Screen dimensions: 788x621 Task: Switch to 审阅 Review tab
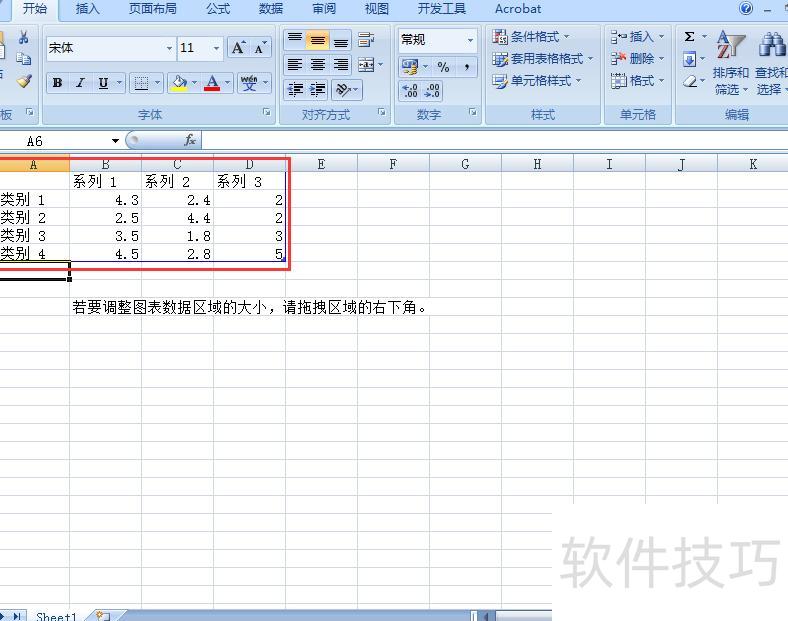pos(324,9)
